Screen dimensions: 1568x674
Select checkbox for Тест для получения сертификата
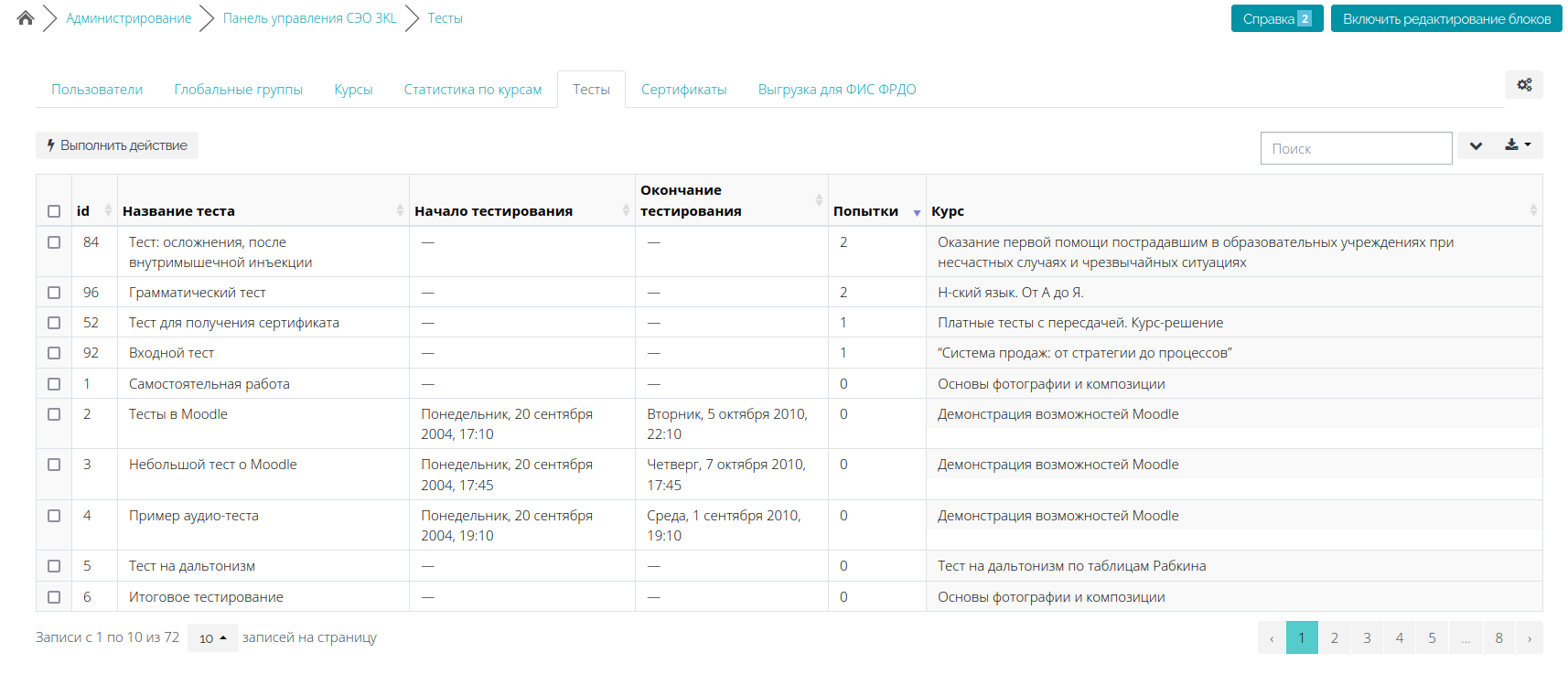54,323
